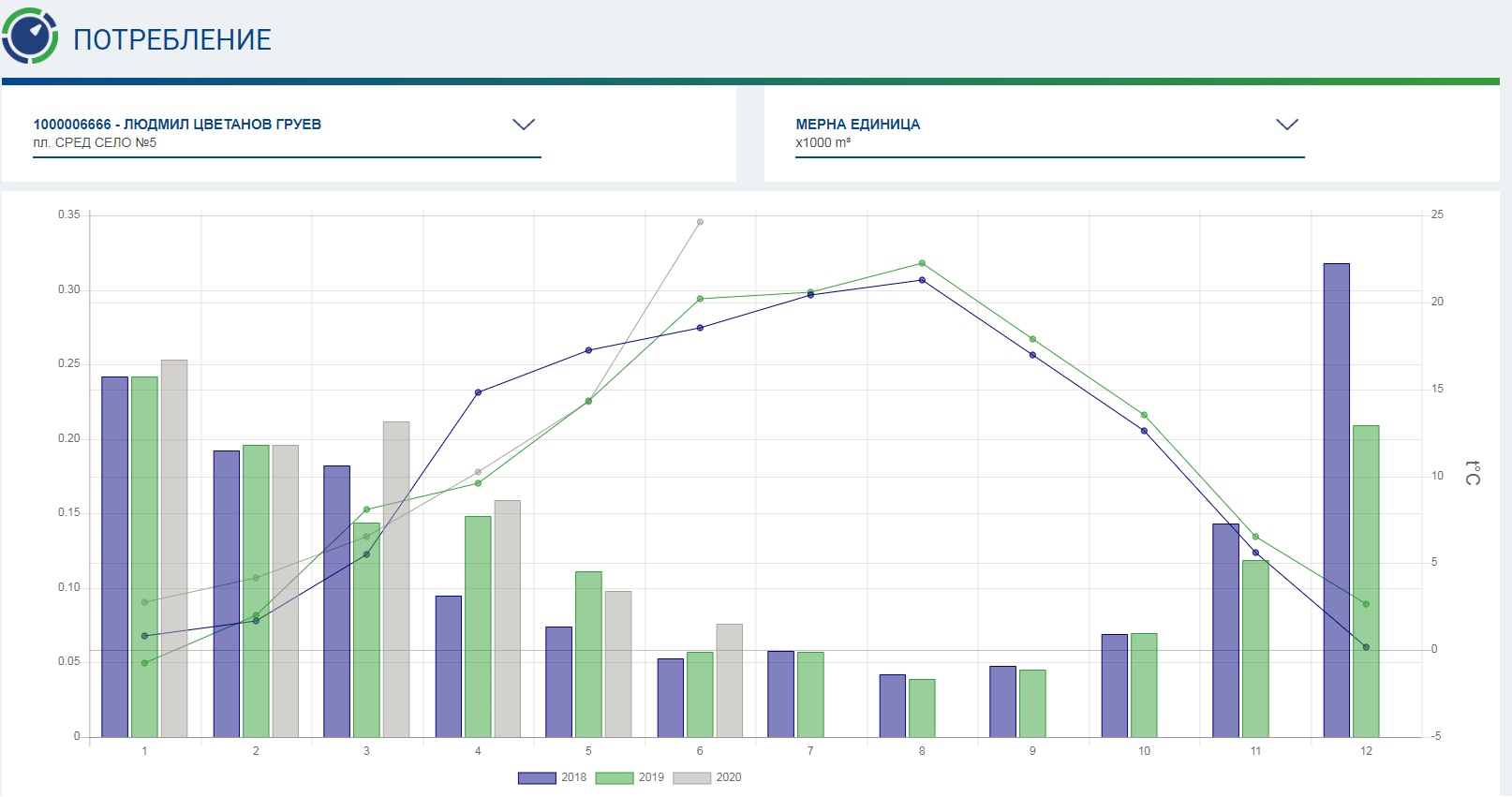The height and width of the screenshot is (797, 1512).
Task: Select the 2018 bar for month 12
Action: 1336,500
